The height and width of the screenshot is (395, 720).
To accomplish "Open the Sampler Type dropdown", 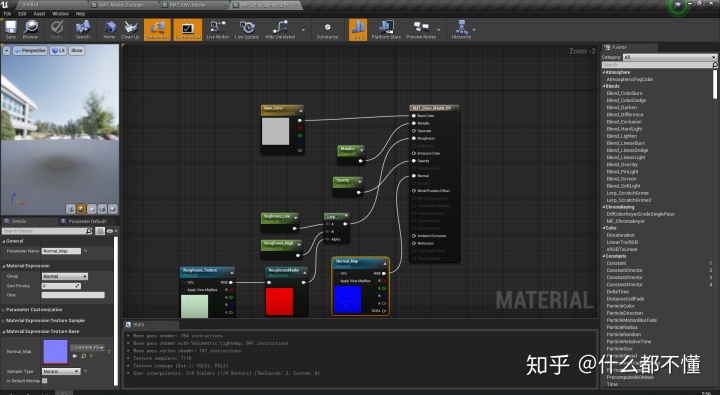I will tap(61, 371).
